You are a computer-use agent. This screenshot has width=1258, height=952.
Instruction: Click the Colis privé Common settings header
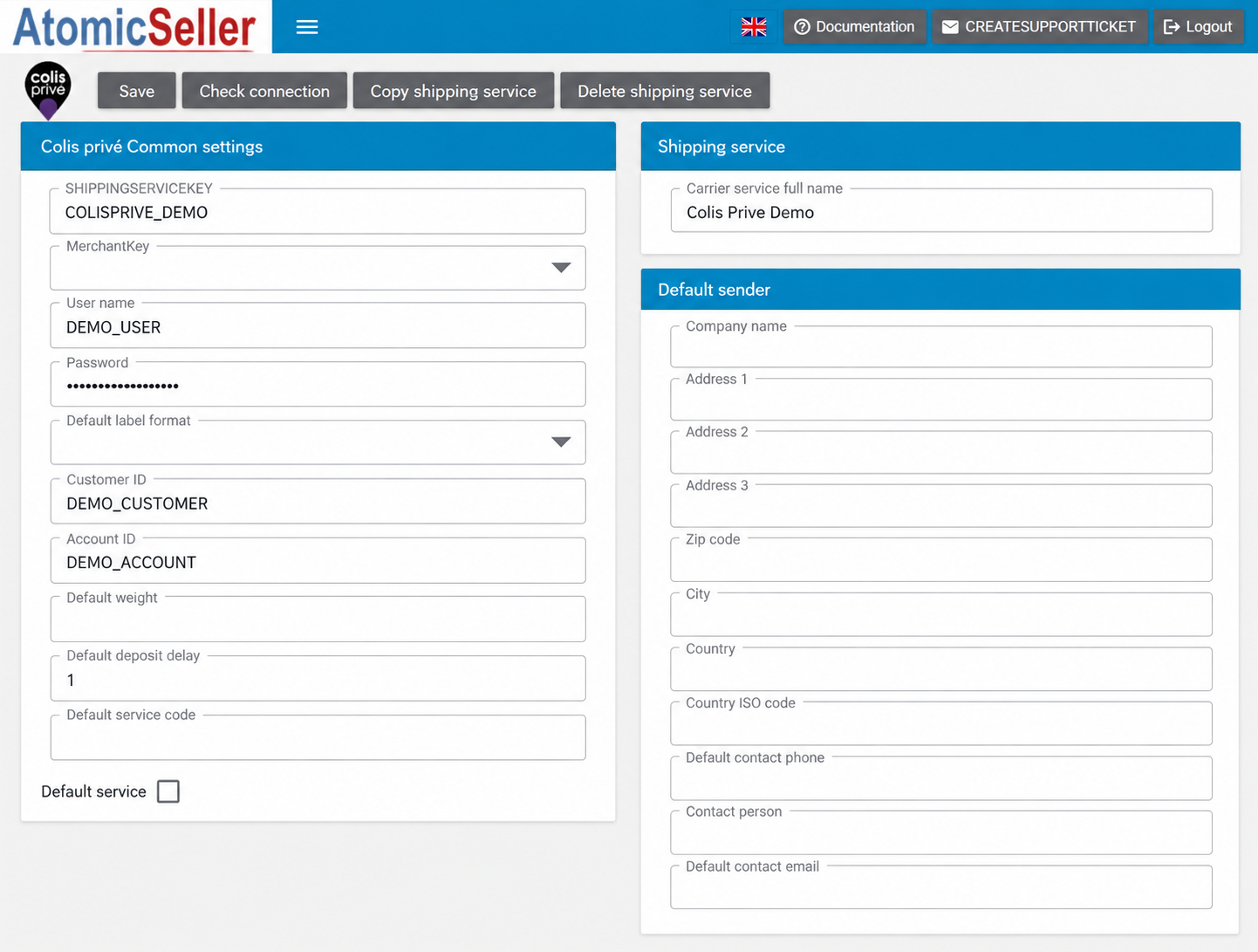coord(318,147)
